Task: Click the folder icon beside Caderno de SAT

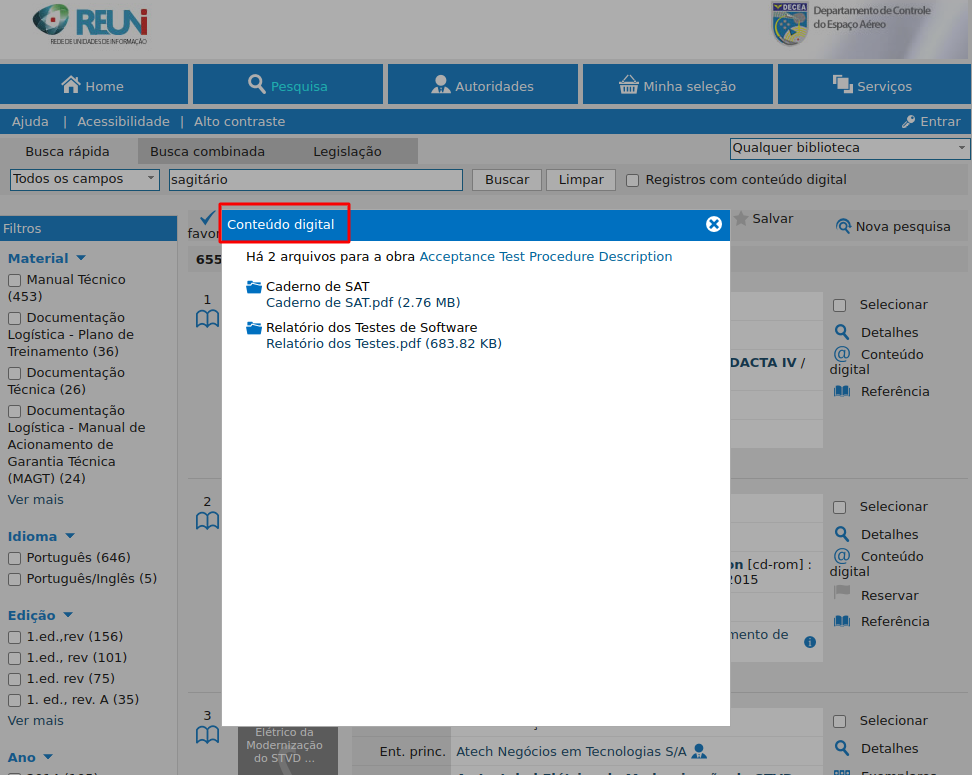Action: (254, 287)
